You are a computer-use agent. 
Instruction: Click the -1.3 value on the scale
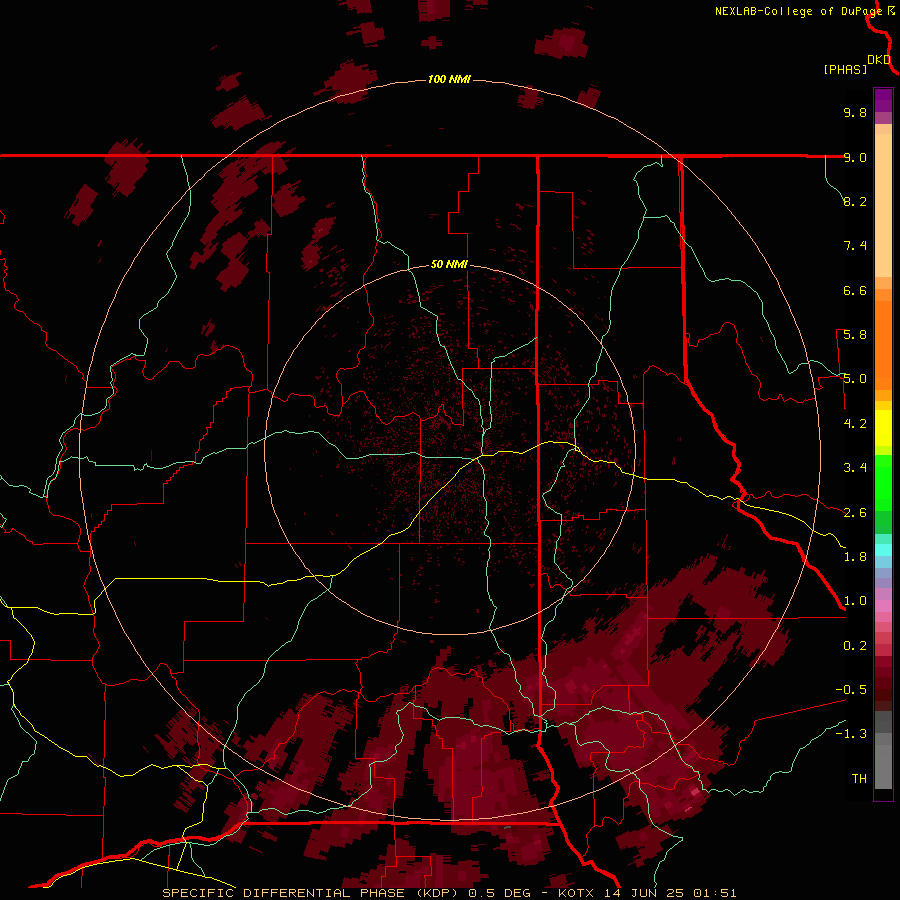pos(851,734)
